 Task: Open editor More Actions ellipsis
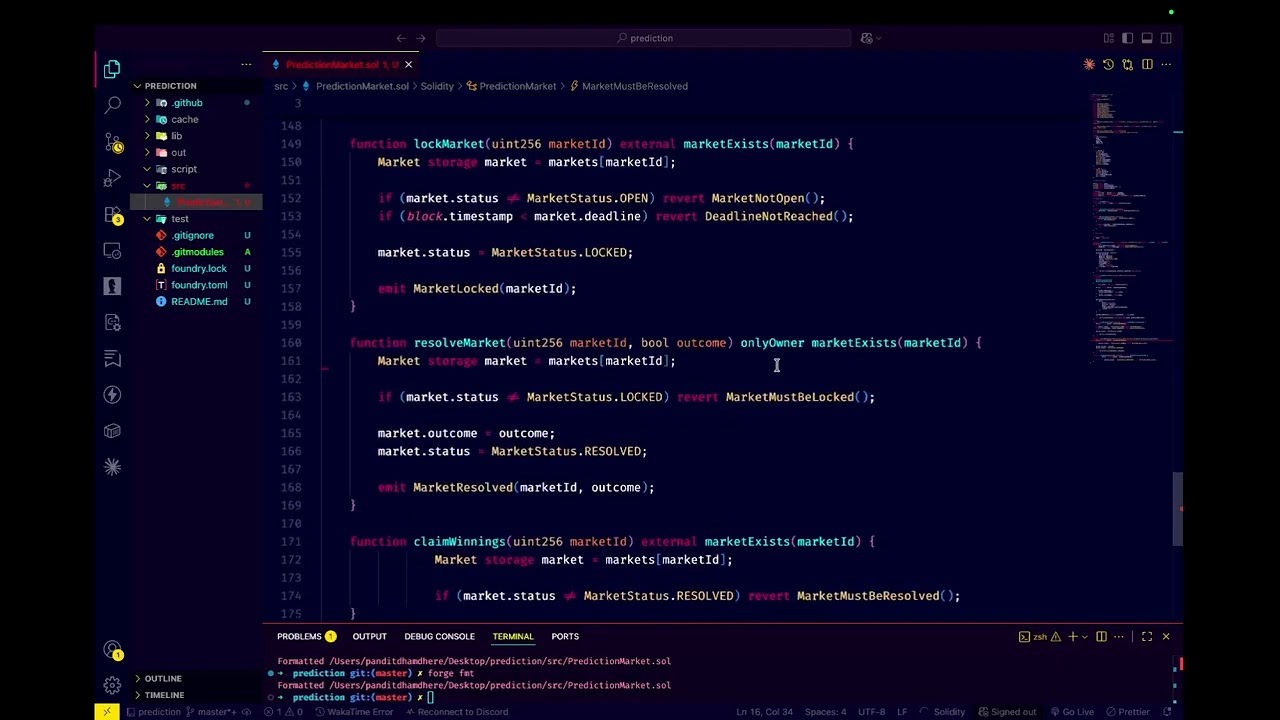1166,64
